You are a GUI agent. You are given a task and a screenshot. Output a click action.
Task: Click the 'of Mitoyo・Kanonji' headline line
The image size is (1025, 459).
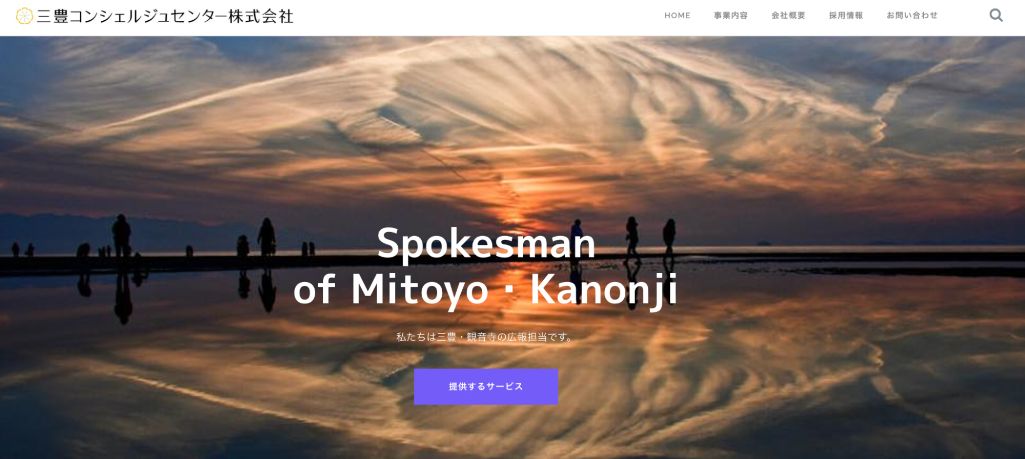click(486, 292)
